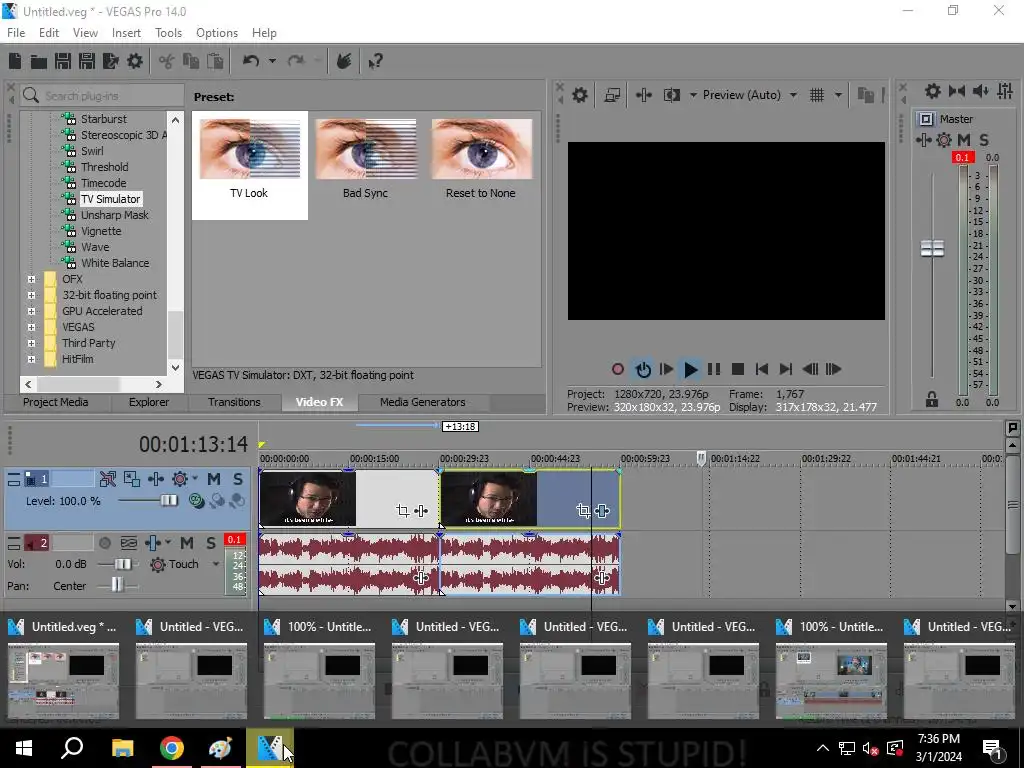Open event pan/crop on the second video clip

pyautogui.click(x=583, y=511)
